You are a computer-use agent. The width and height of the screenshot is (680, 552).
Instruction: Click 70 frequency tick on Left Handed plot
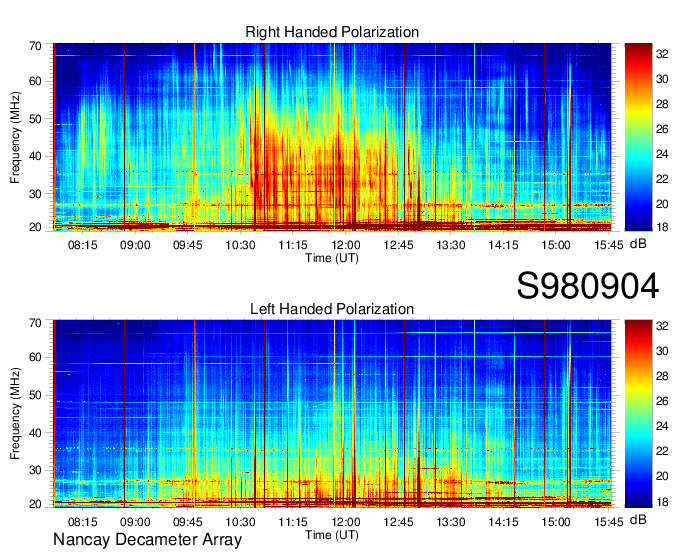tap(35, 323)
